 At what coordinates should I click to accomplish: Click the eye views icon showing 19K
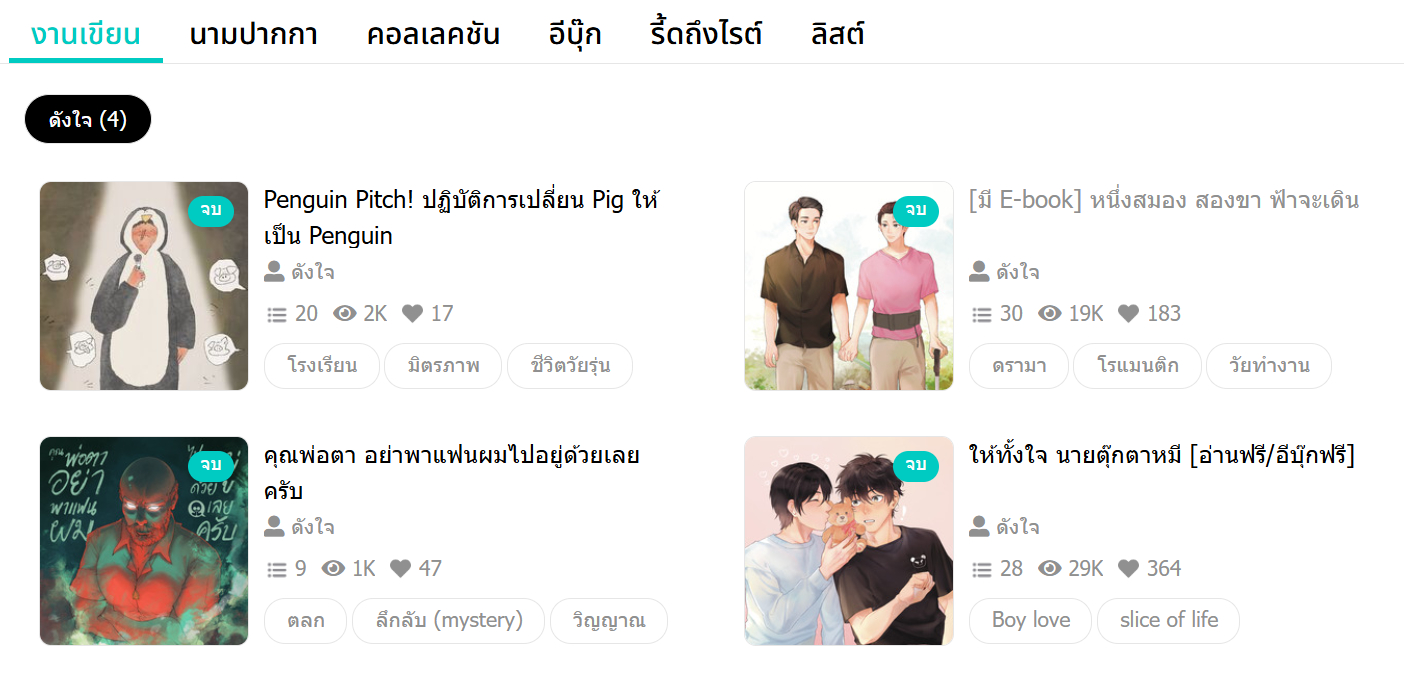pos(1050,314)
